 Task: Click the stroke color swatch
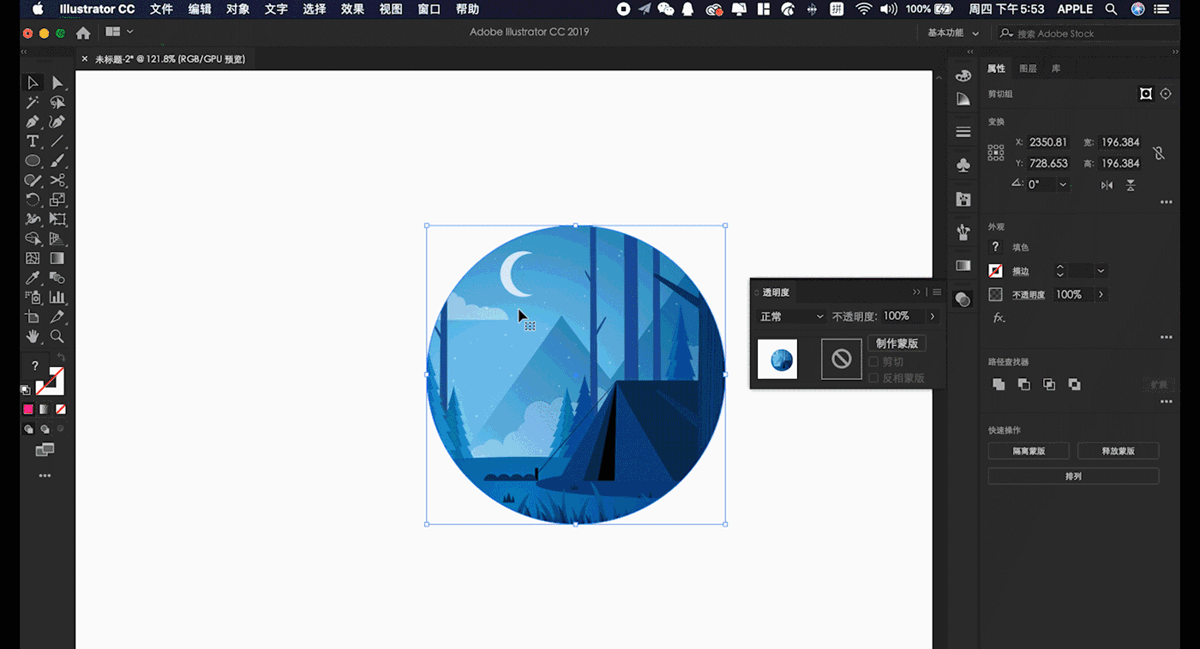point(995,271)
